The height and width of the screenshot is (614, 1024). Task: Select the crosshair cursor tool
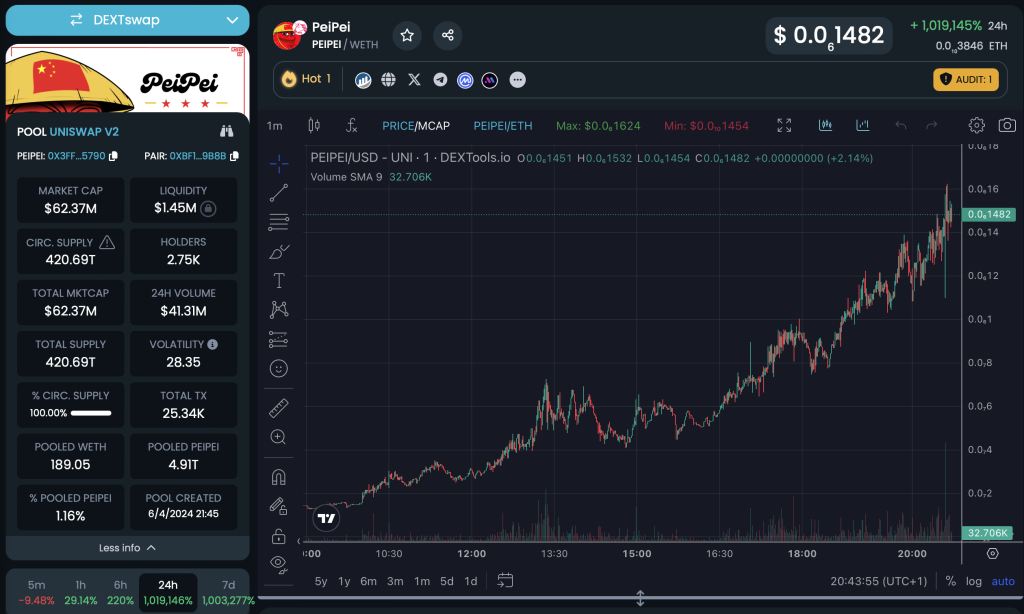279,163
